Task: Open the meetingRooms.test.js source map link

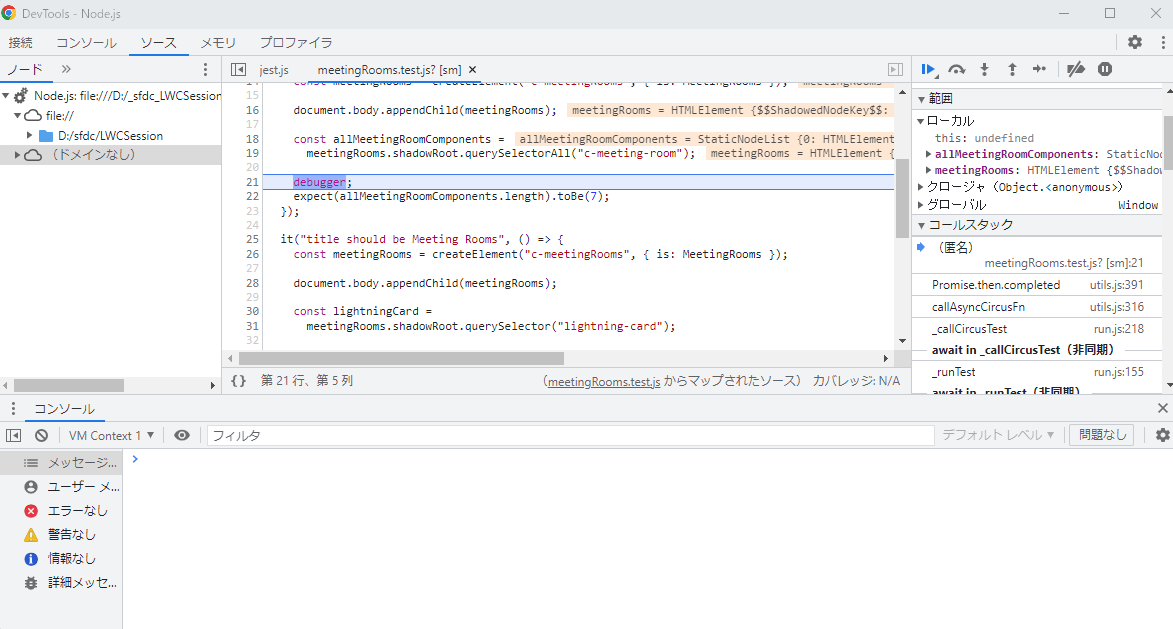Action: pyautogui.click(x=604, y=381)
